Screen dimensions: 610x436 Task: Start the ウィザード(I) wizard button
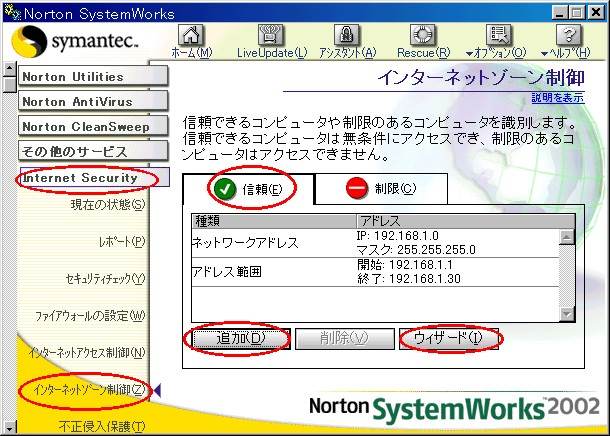pyautogui.click(x=449, y=338)
